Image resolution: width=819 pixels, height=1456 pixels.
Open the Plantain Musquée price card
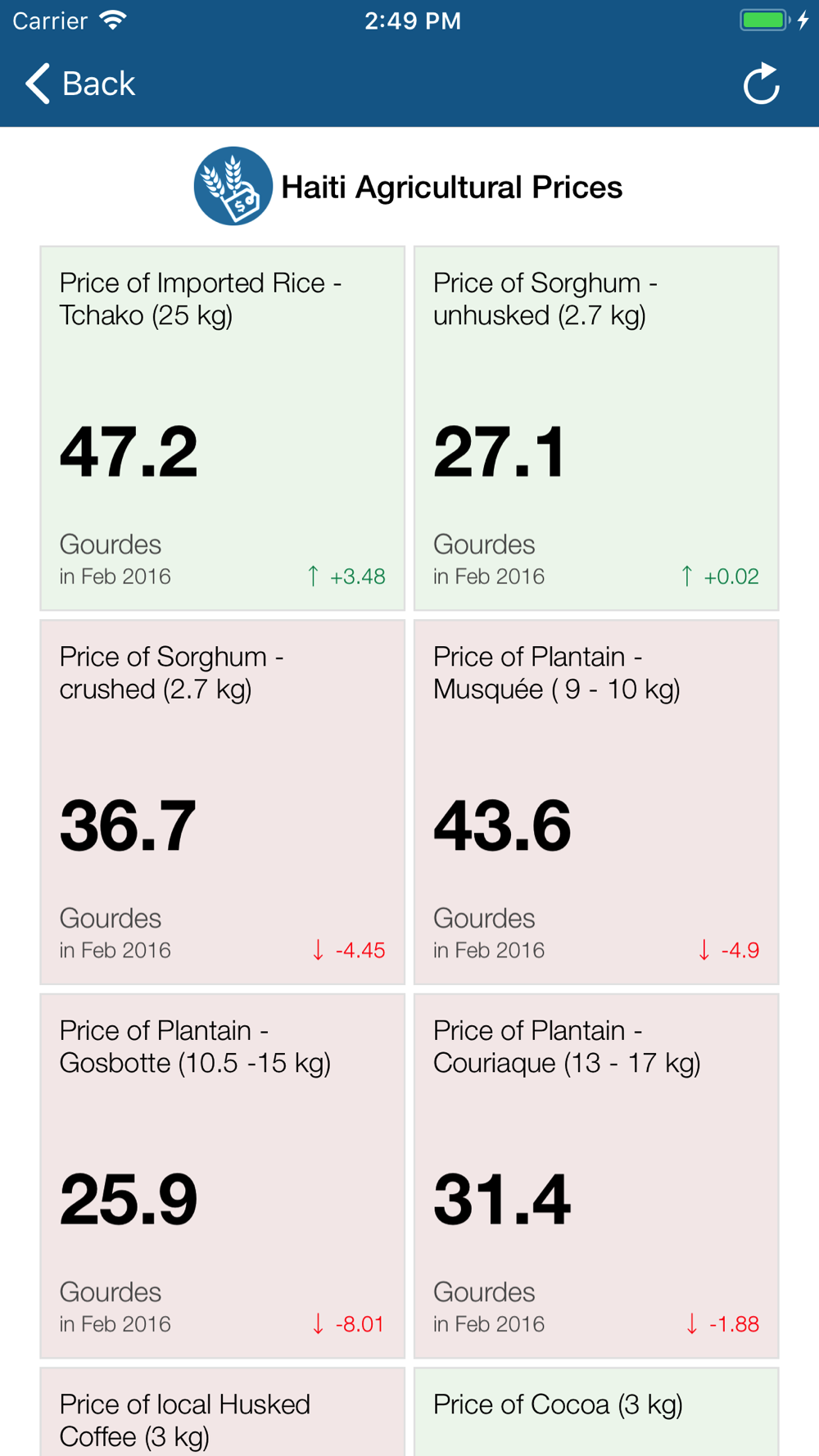[x=596, y=802]
